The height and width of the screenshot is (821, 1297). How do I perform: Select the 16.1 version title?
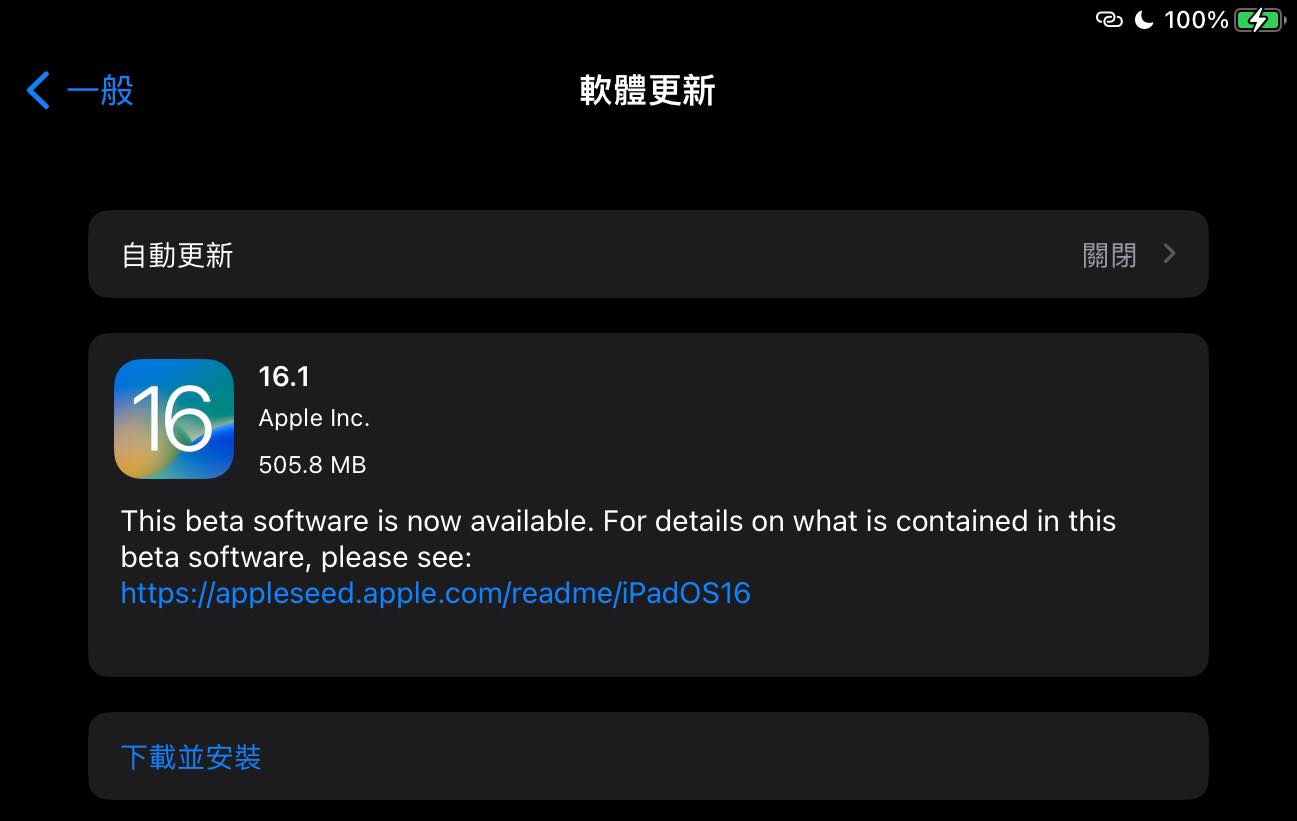tap(284, 376)
